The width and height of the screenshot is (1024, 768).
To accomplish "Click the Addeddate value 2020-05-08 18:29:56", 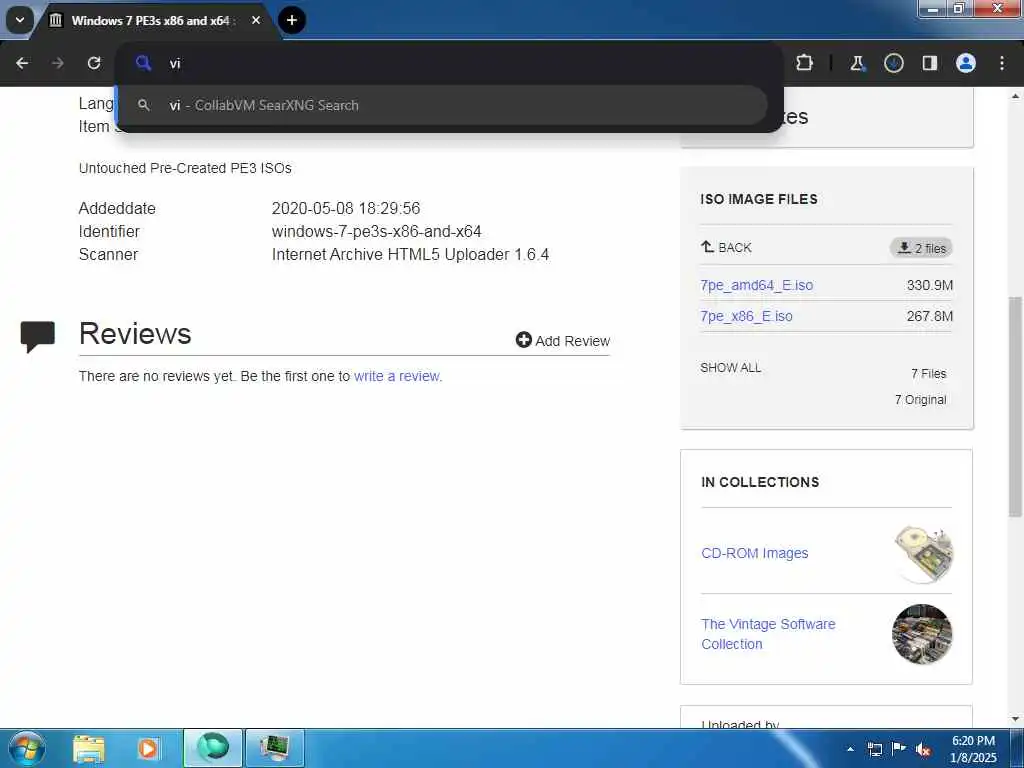I will tap(346, 208).
